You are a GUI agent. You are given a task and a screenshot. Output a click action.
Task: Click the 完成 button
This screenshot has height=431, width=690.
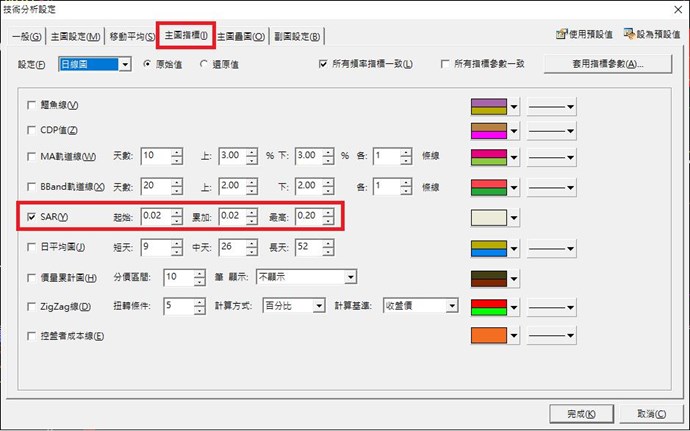[x=579, y=413]
